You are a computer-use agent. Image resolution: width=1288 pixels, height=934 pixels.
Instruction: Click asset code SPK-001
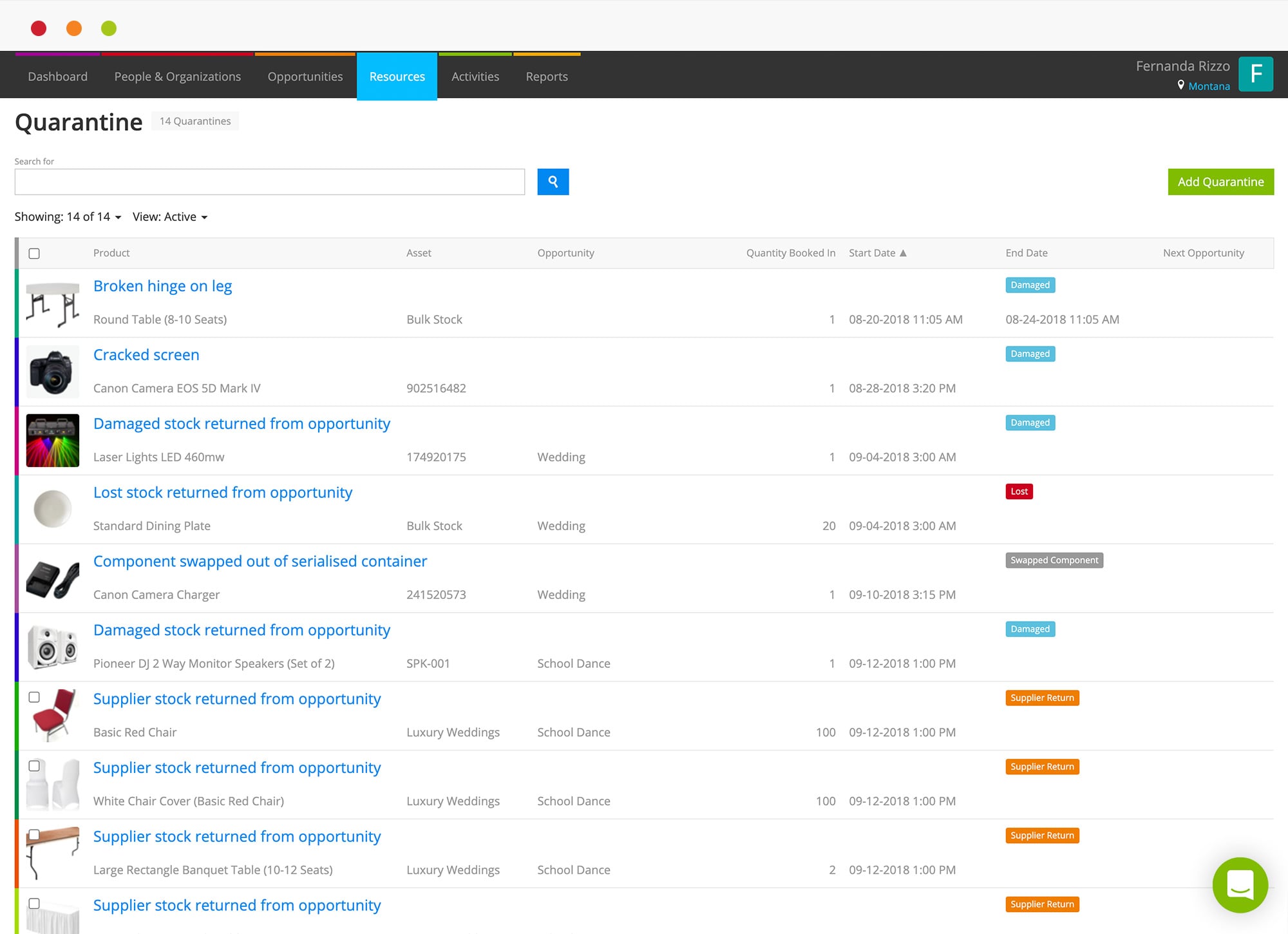coord(428,663)
